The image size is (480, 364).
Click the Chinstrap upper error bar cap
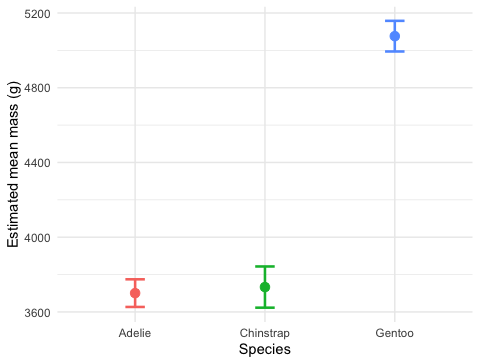(x=265, y=266)
